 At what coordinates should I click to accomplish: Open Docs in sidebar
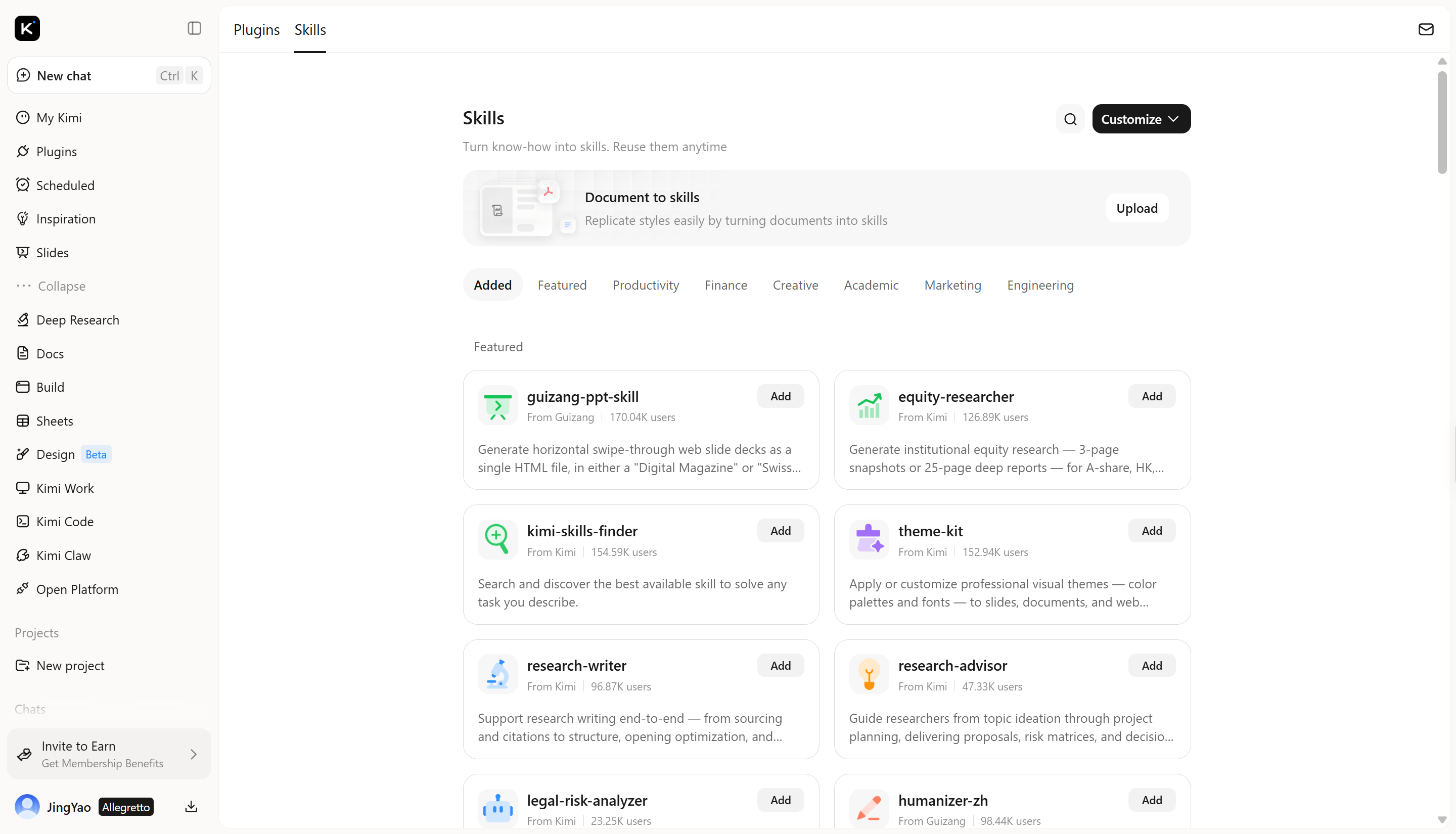click(109, 354)
